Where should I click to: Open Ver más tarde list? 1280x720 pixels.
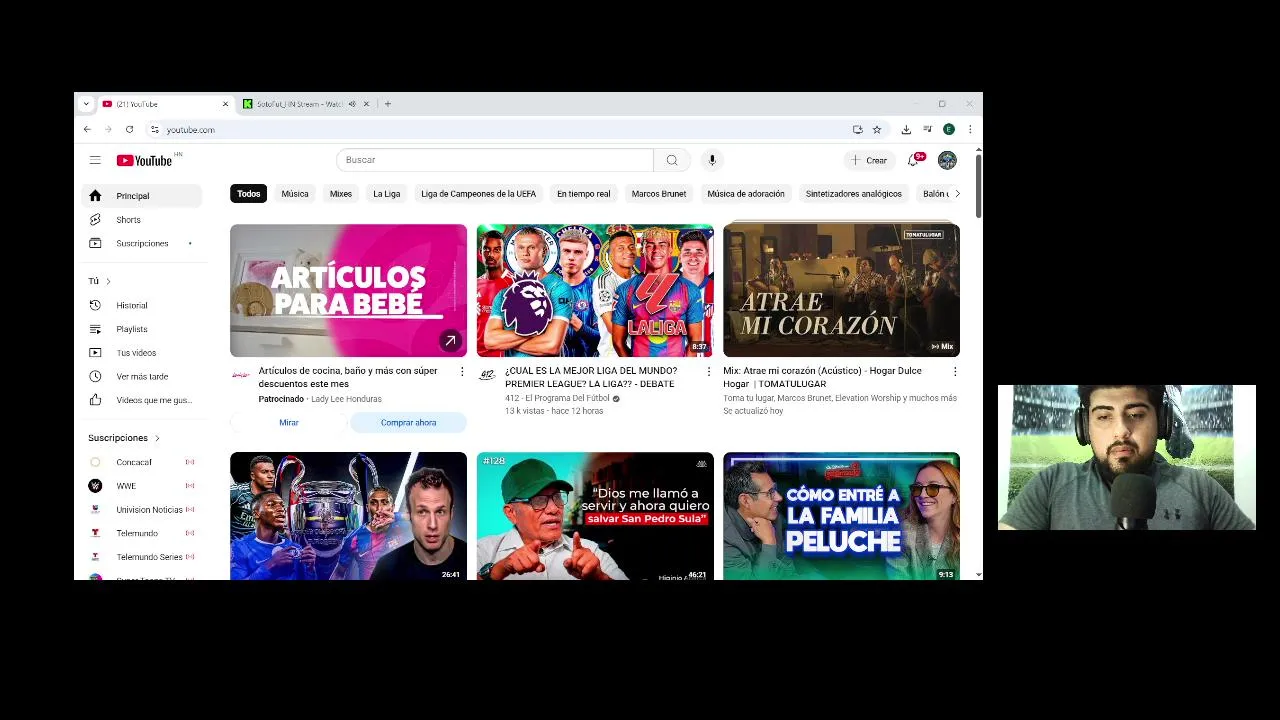click(x=142, y=376)
